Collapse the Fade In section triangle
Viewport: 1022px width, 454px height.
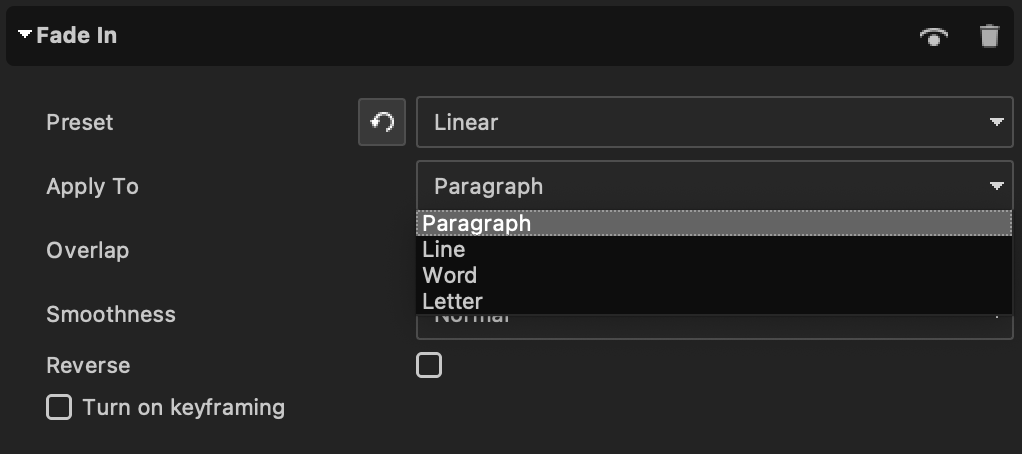pos(25,35)
